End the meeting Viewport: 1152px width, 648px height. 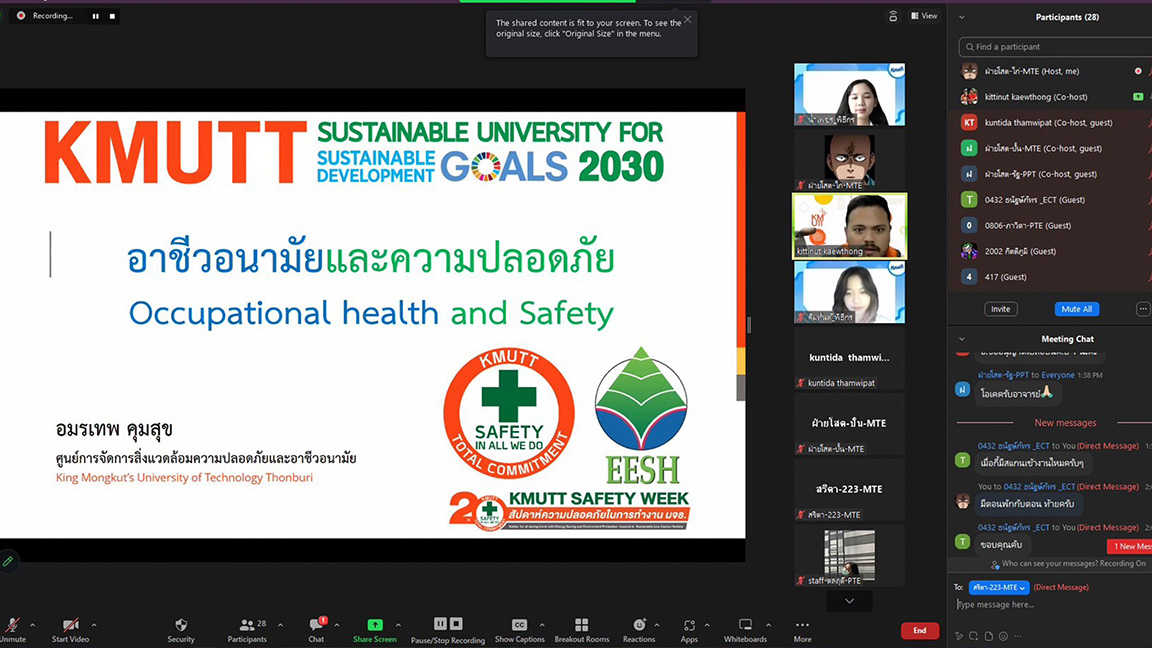tap(920, 630)
